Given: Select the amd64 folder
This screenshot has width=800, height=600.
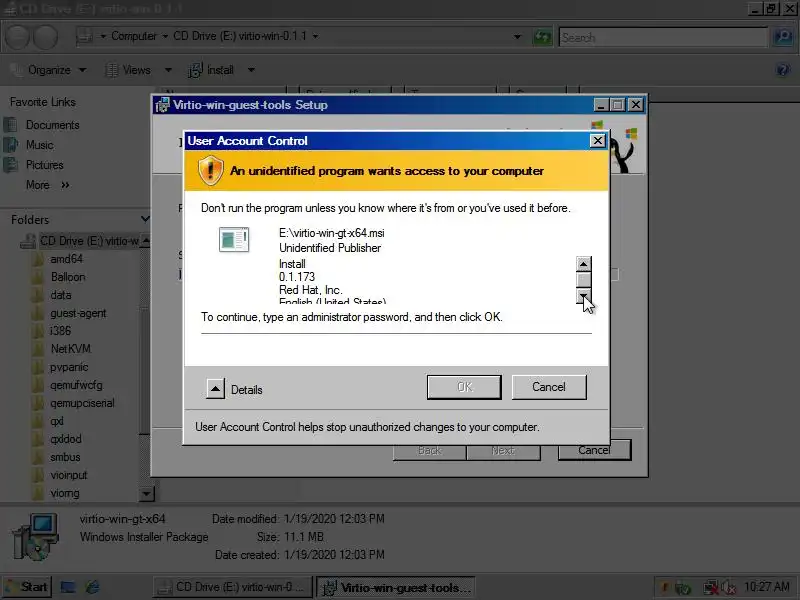Looking at the screenshot, I should click(x=66, y=259).
